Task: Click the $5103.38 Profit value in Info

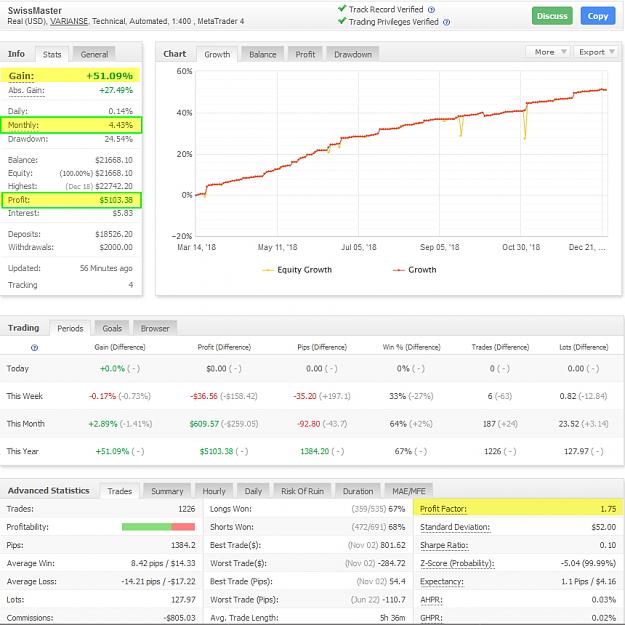Action: 116,200
